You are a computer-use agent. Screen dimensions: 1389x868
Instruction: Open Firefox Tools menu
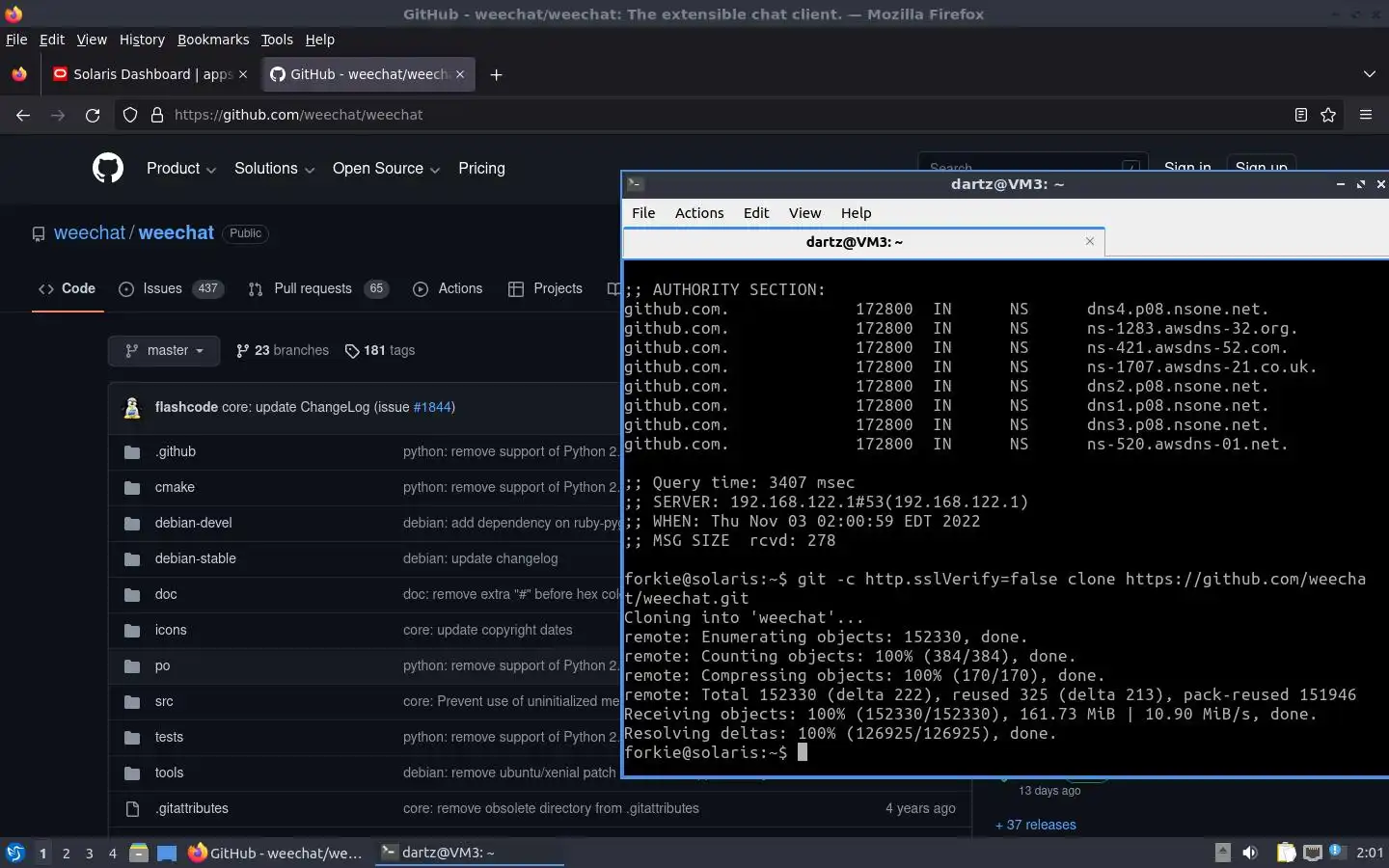pyautogui.click(x=277, y=40)
